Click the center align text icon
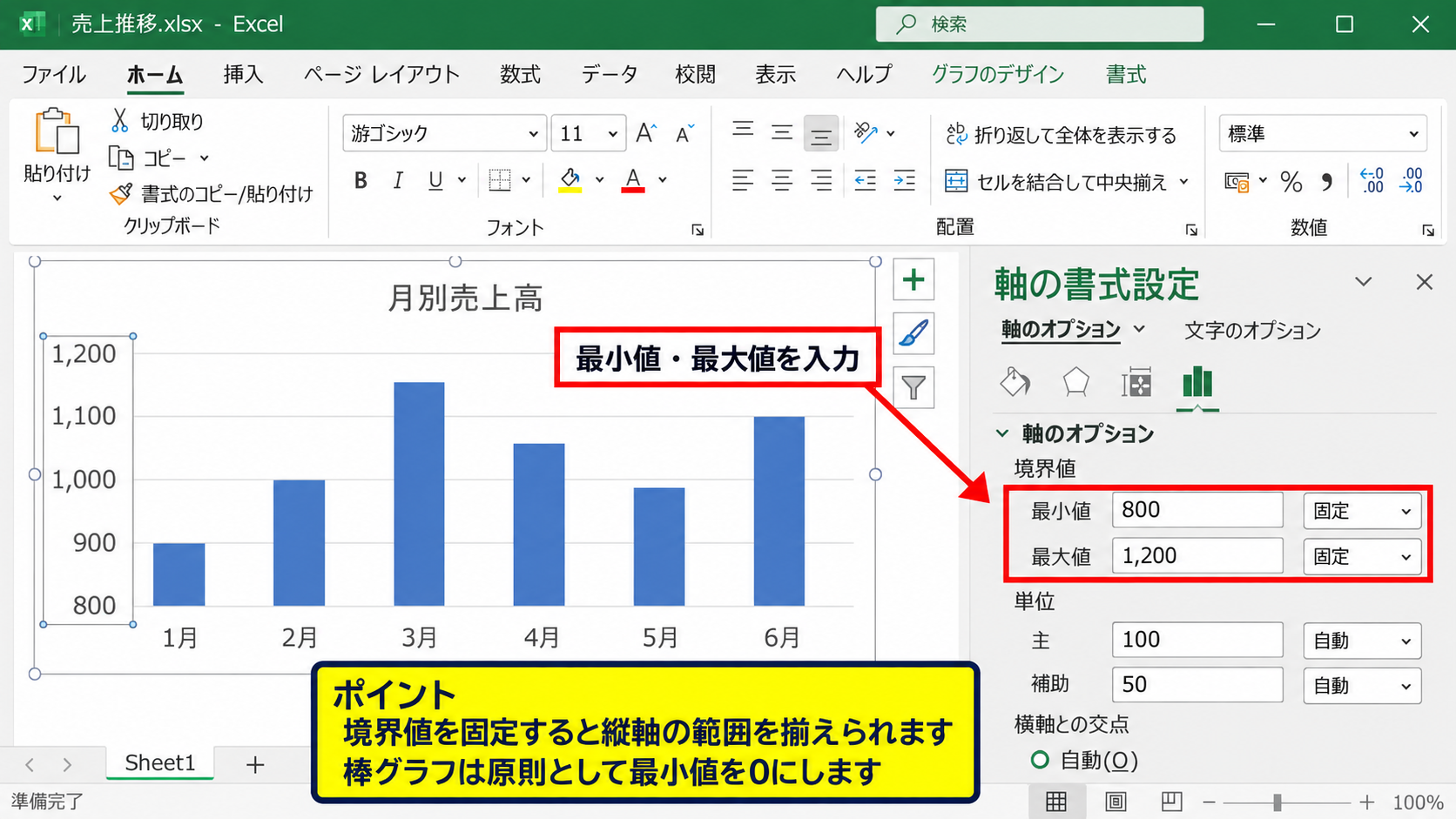 [782, 180]
